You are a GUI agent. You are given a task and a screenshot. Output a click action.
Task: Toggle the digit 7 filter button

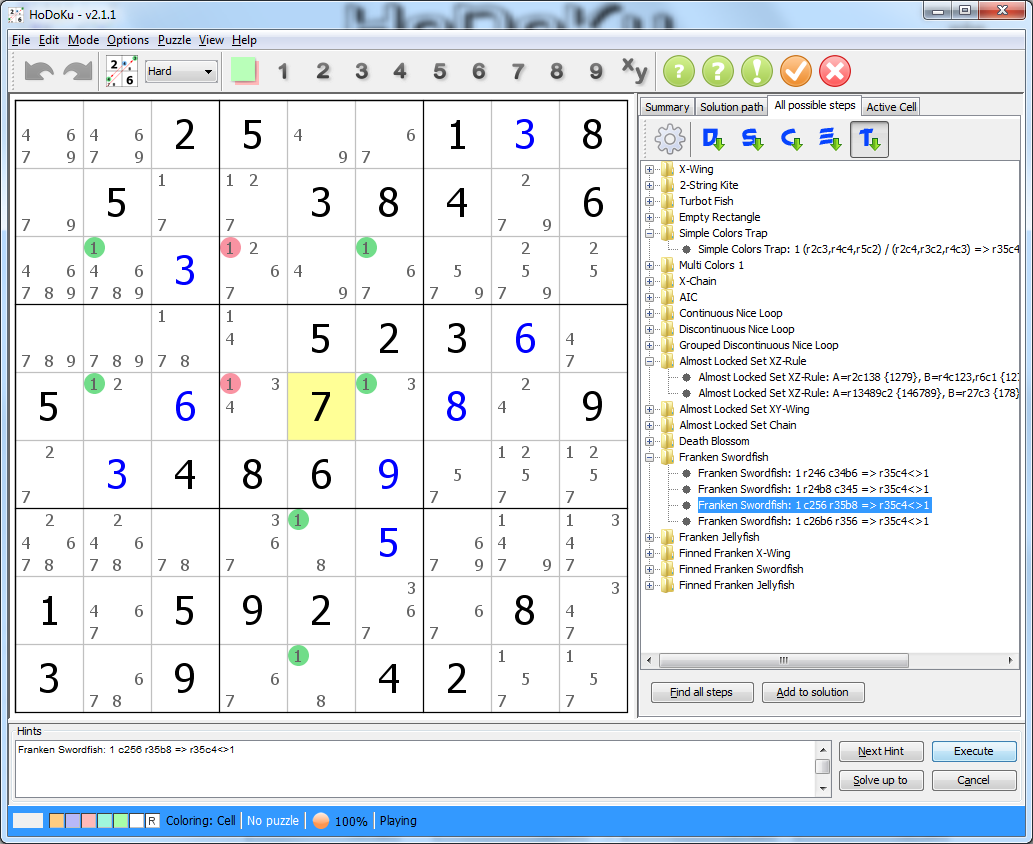[517, 72]
